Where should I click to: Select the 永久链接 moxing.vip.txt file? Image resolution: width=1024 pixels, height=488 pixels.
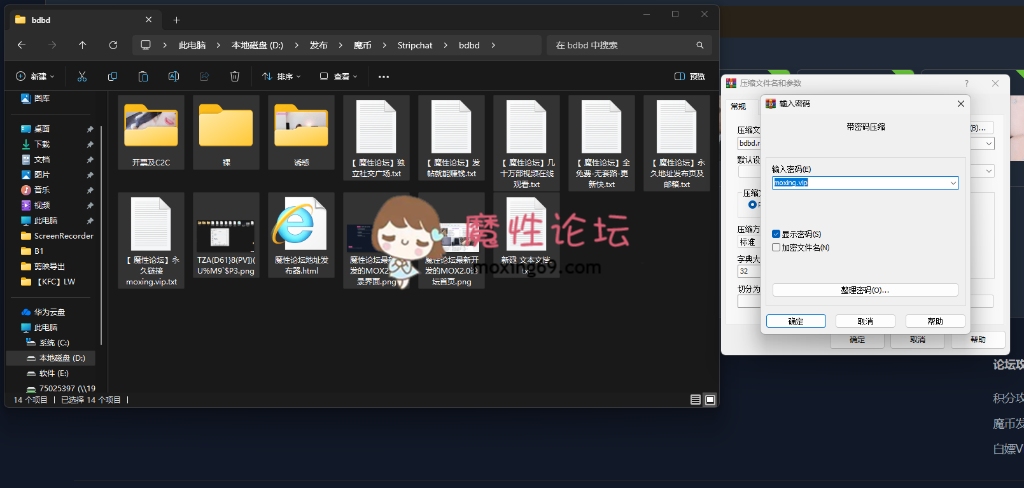151,240
